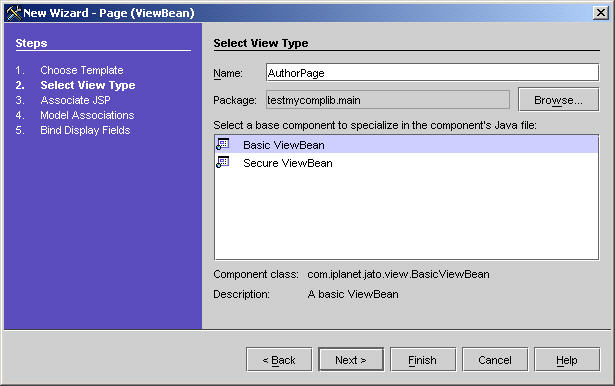Image resolution: width=615 pixels, height=386 pixels.
Task: Click step 2 Select View Type
Action: pos(88,85)
